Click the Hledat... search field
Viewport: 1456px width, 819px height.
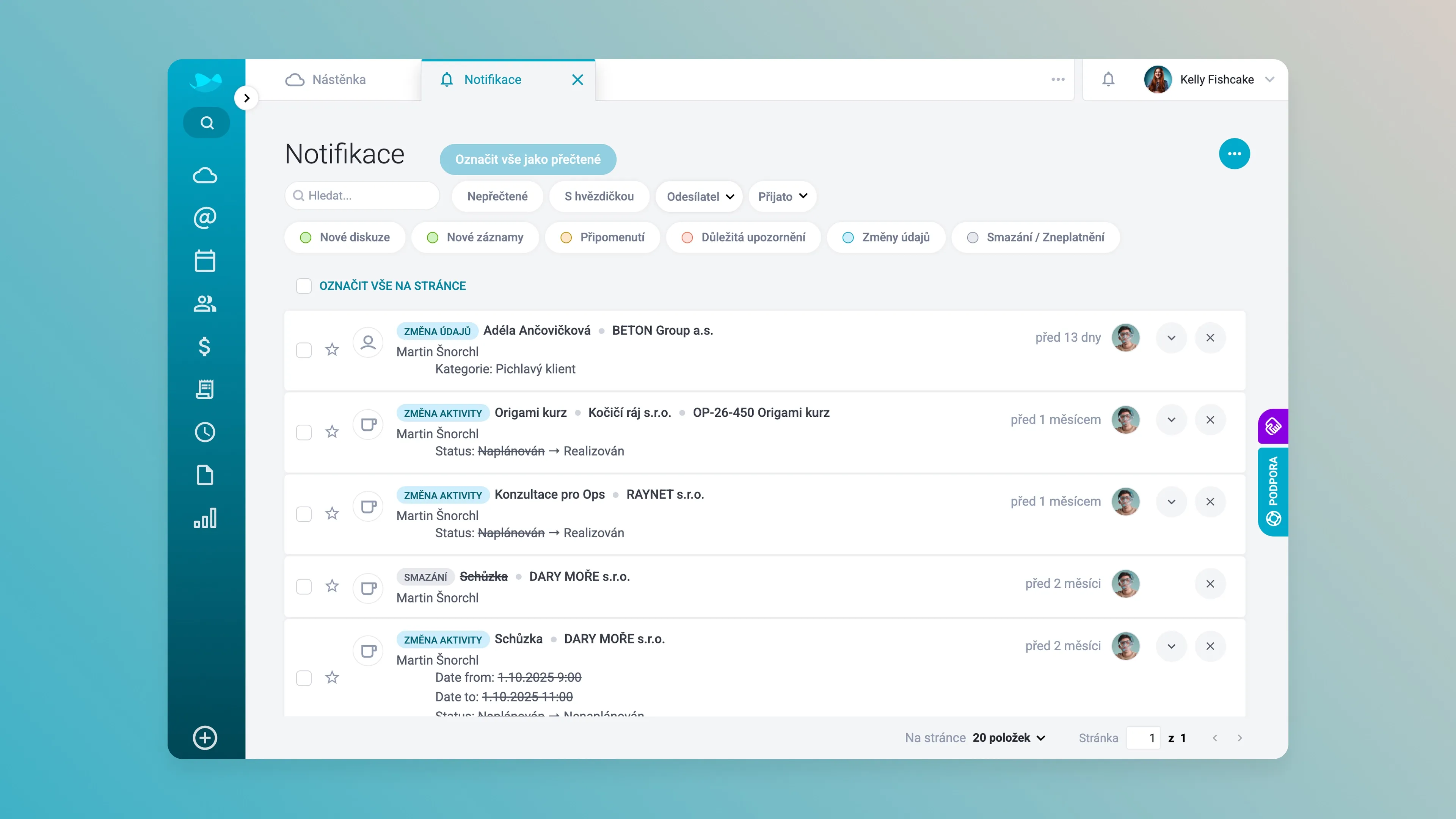click(x=362, y=196)
